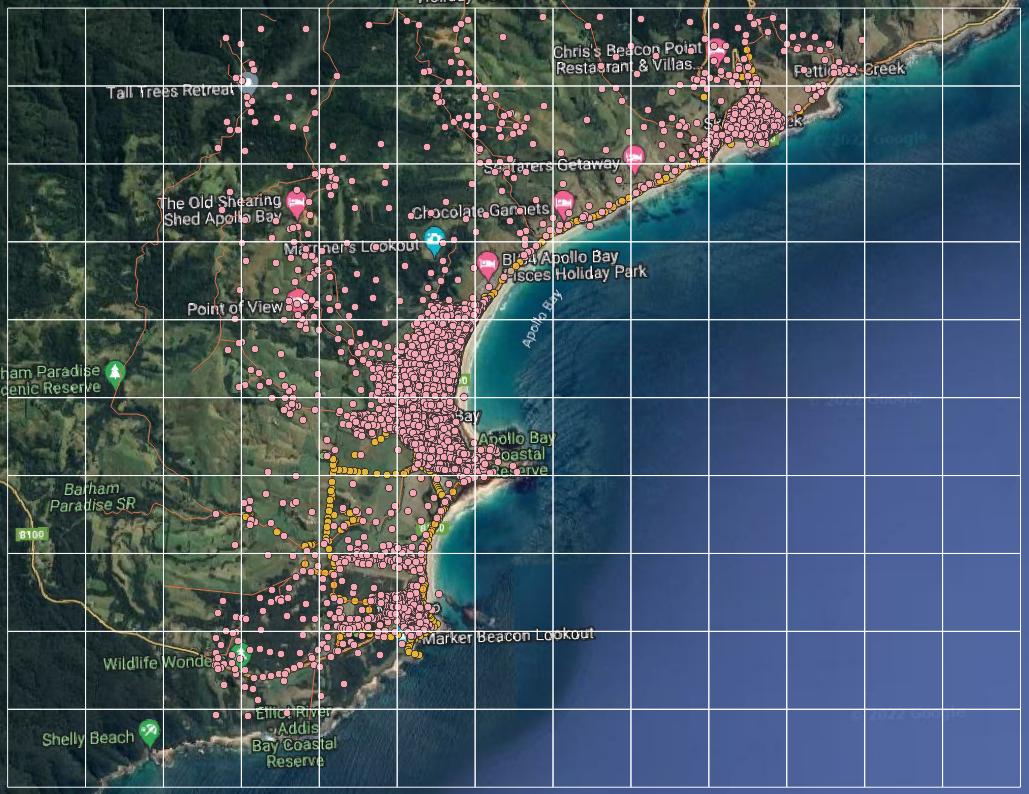1029x794 pixels.
Task: Click the 'Chocolate Gannets' label
Action: click(480, 211)
